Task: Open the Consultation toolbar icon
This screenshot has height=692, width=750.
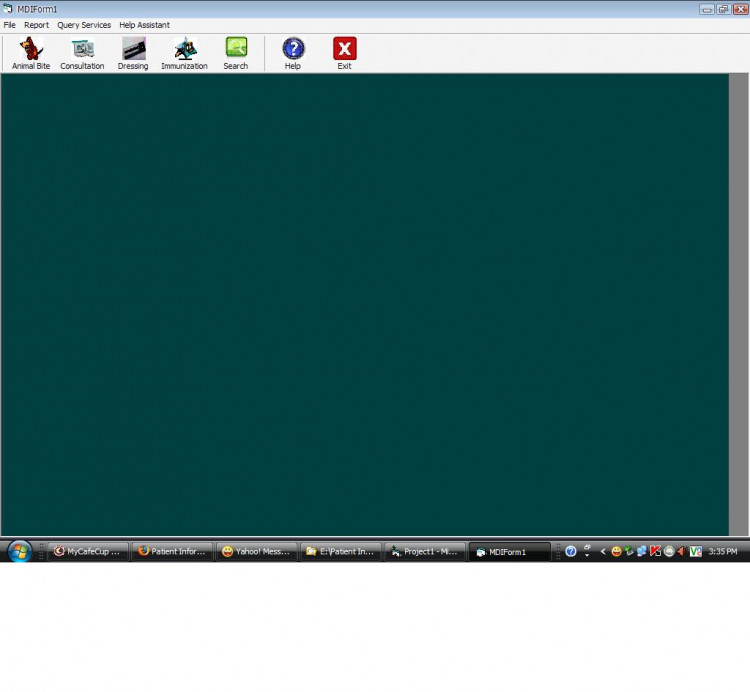Action: (82, 54)
